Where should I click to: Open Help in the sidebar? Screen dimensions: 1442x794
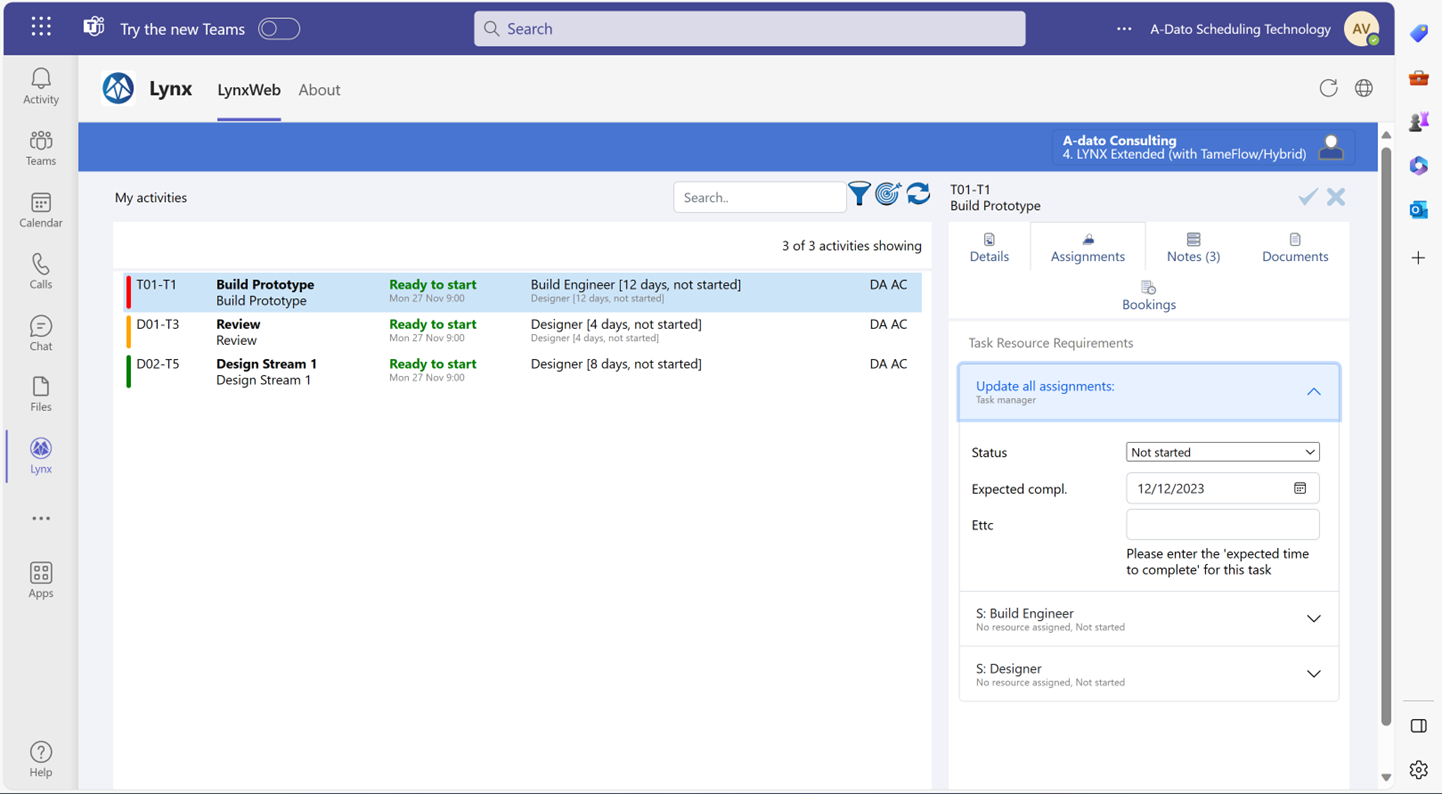pos(41,759)
